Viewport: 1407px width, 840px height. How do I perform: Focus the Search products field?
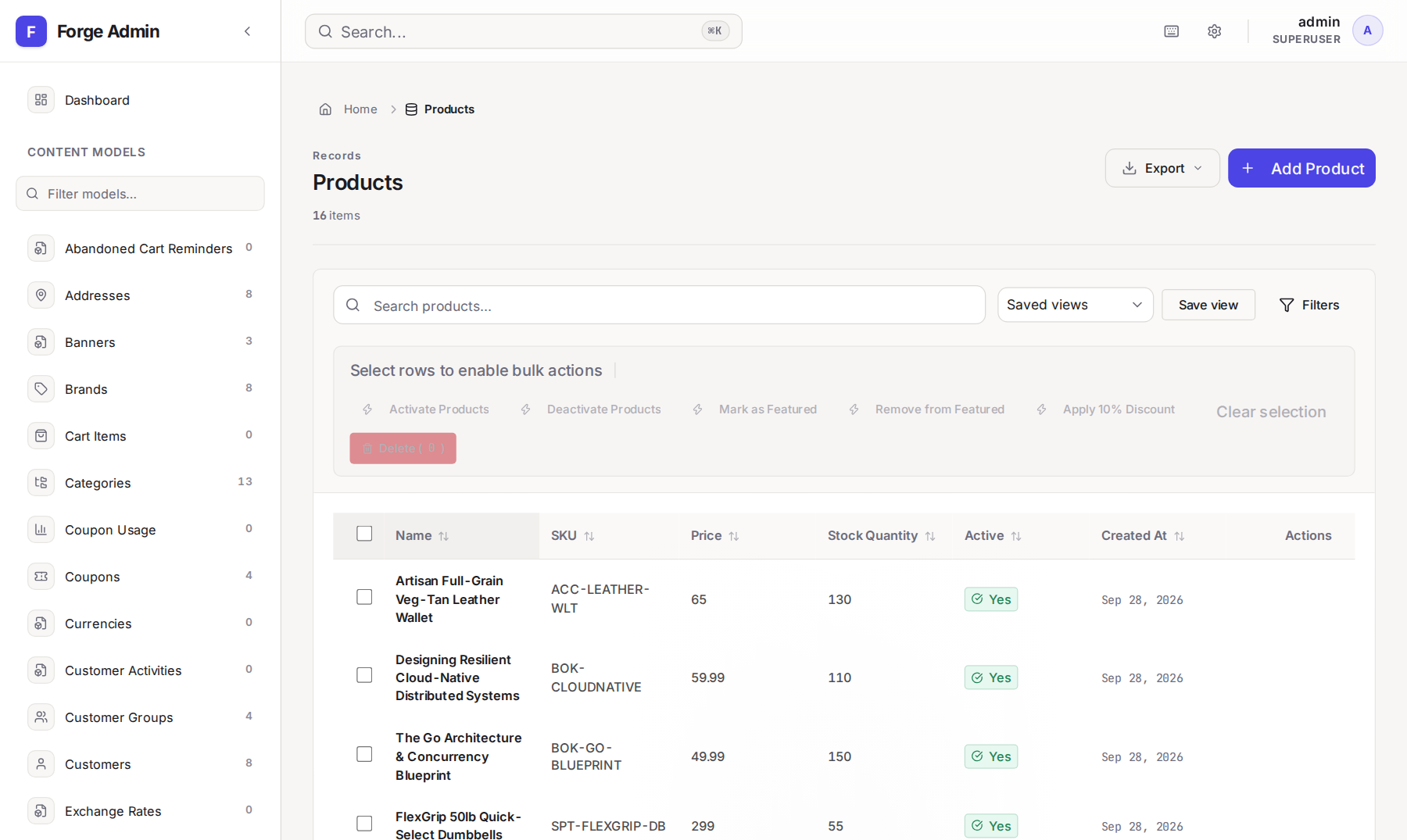point(659,305)
